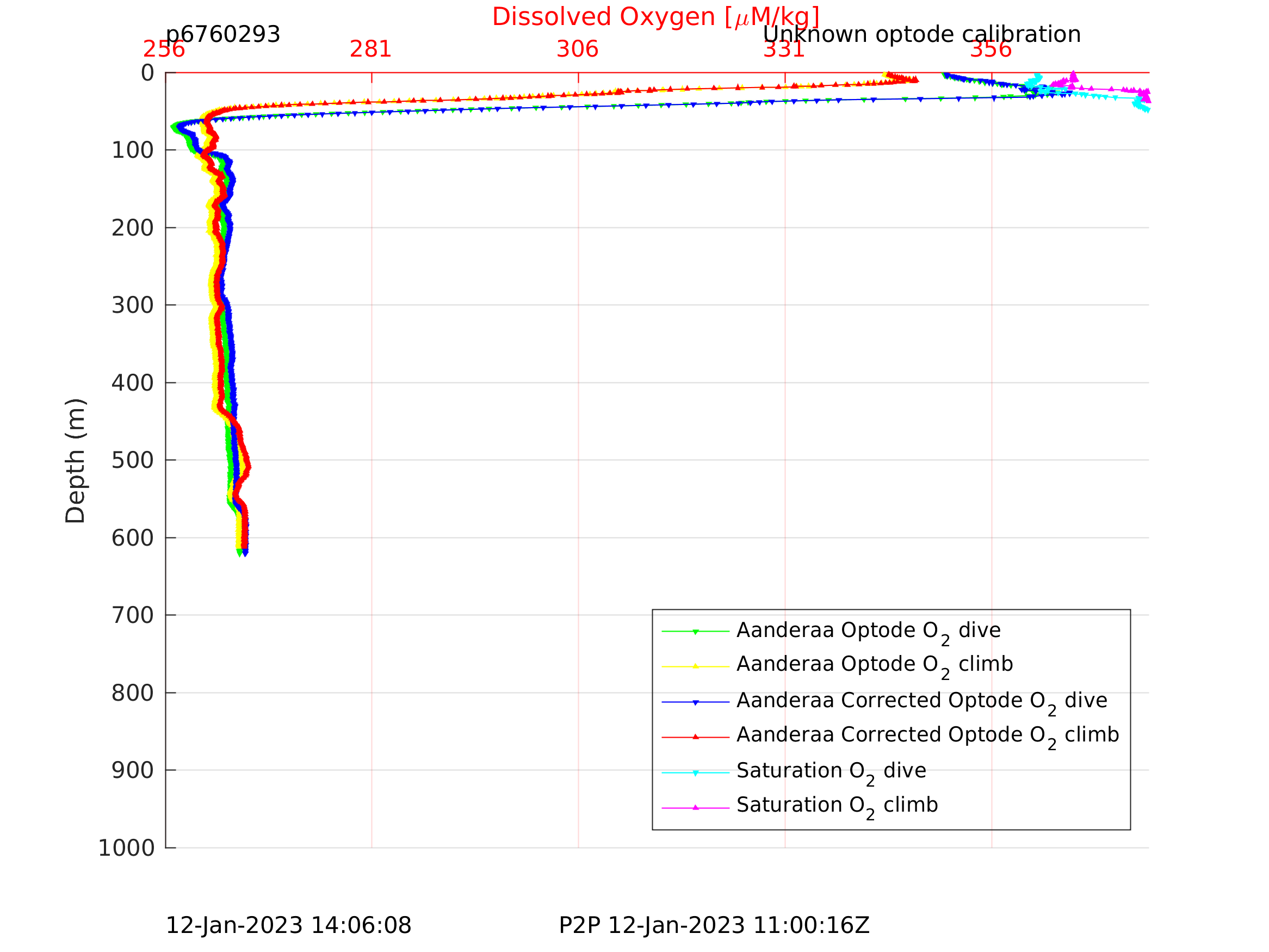Click the '12-Jan-2023 14:06:08' timestamp text
1269x952 pixels.
(288, 925)
